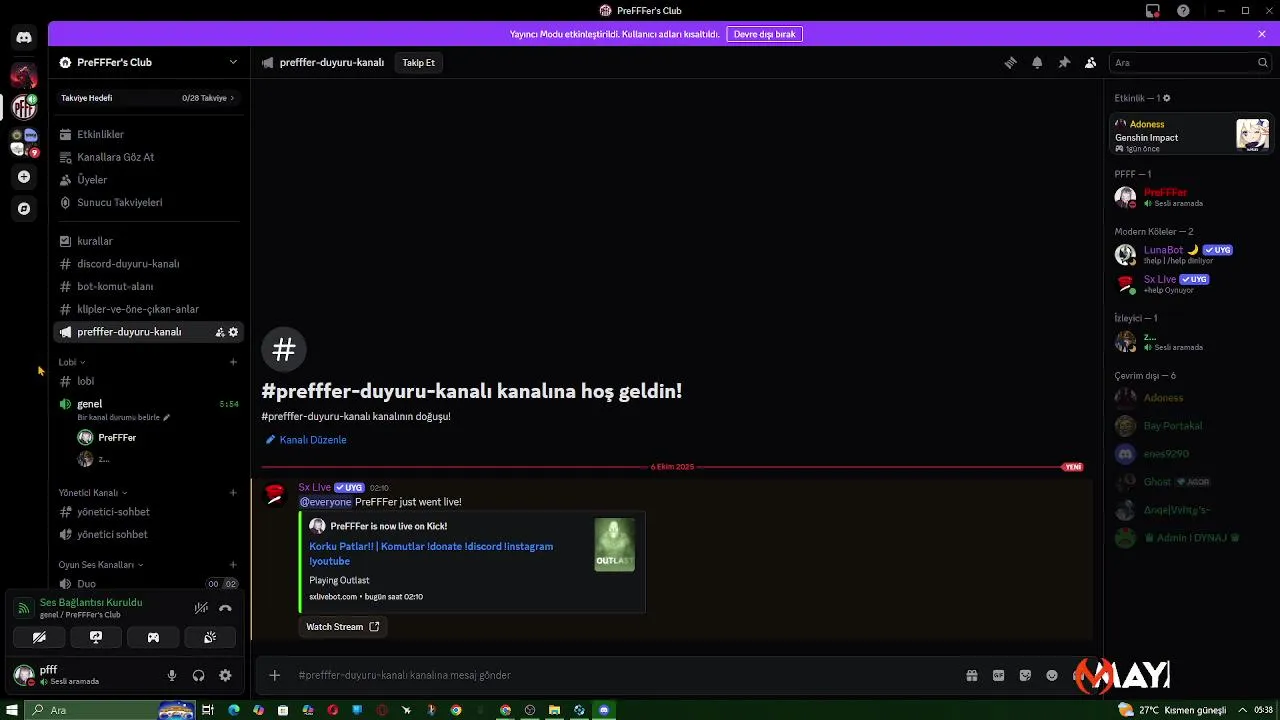Open Discord inbox icon in title bar
Screen dimensions: 1280x720
tap(1153, 11)
